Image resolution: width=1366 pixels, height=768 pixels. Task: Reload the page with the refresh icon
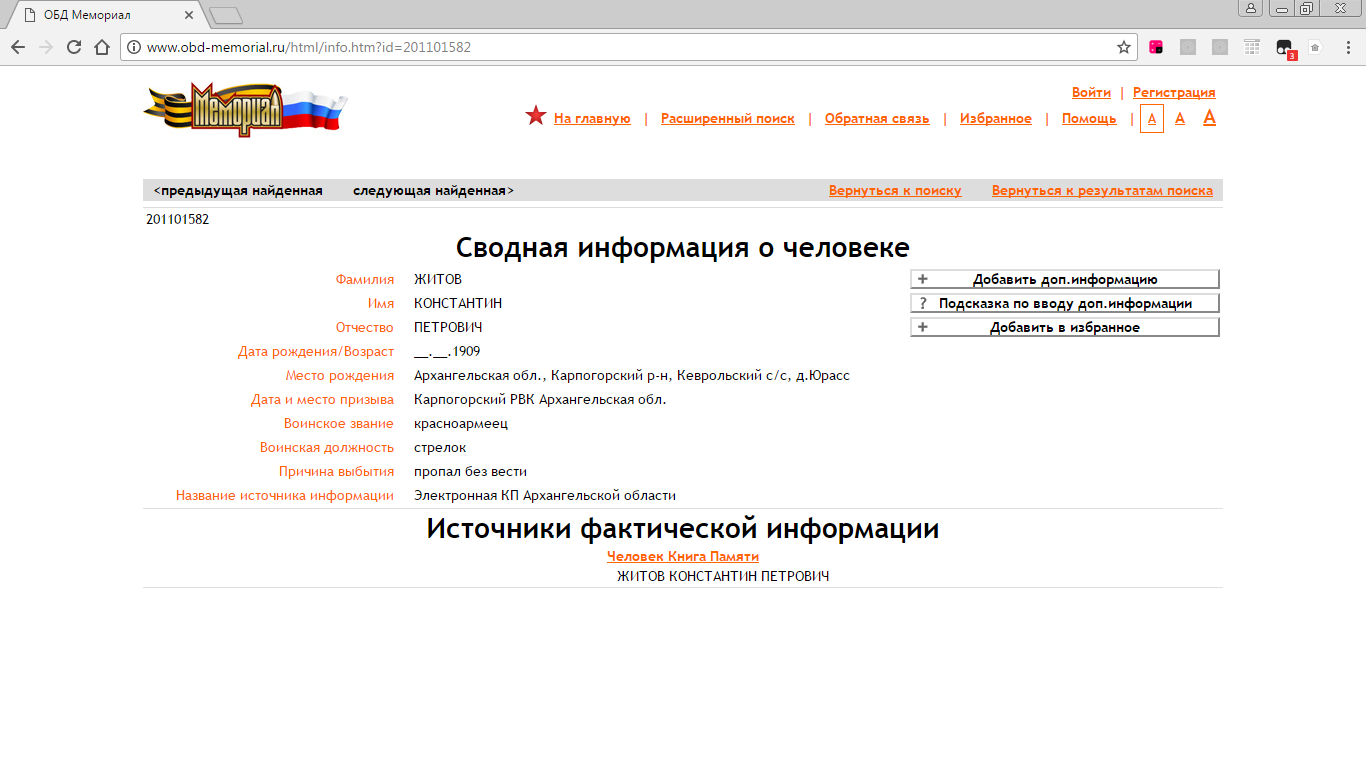[x=74, y=47]
